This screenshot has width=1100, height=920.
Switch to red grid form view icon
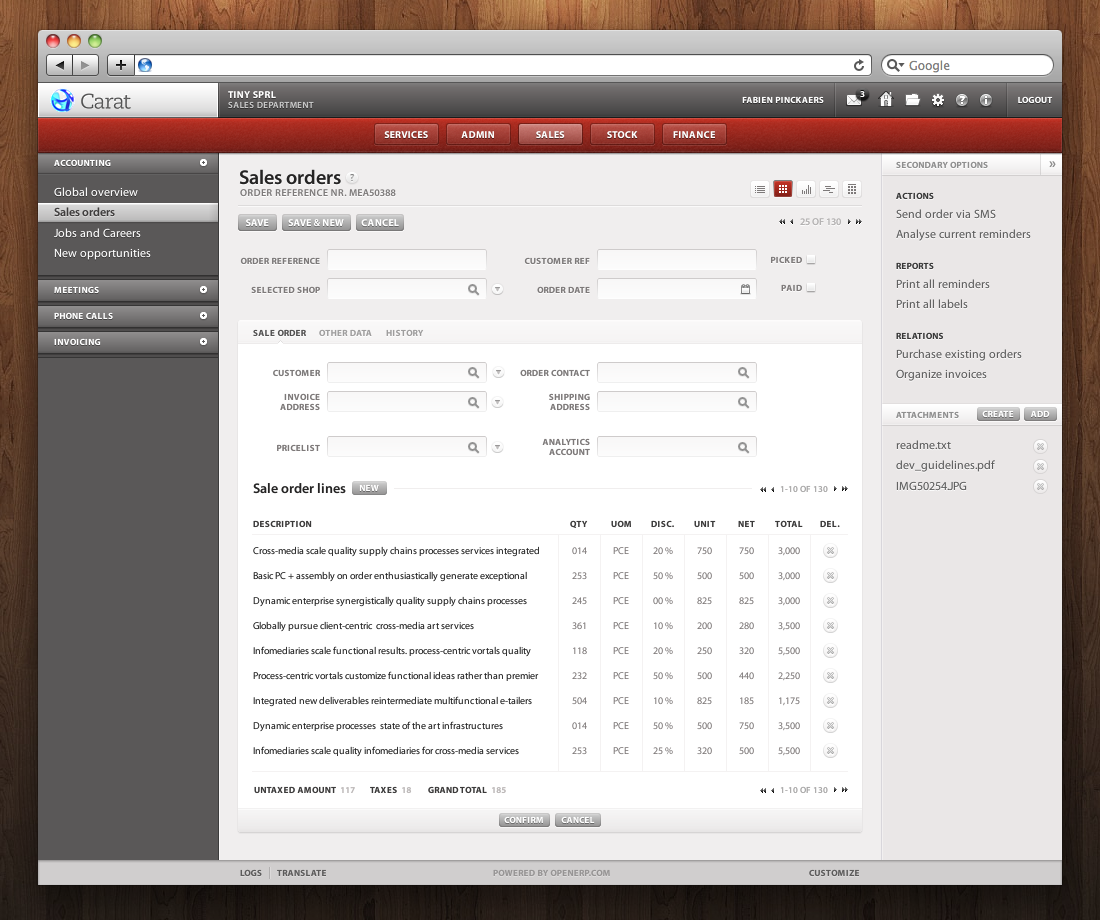[x=783, y=189]
